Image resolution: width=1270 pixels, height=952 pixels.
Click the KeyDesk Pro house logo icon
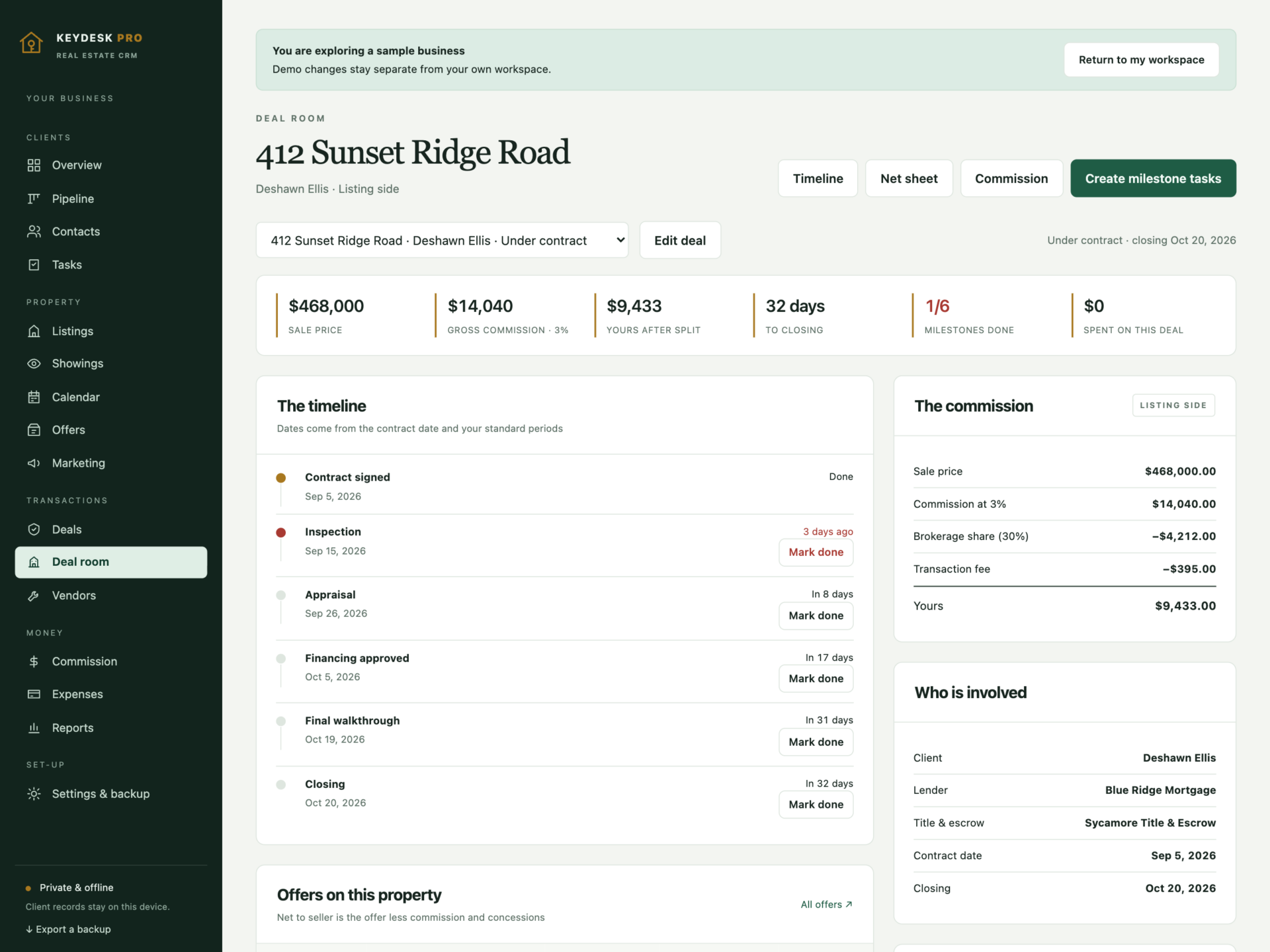click(31, 43)
